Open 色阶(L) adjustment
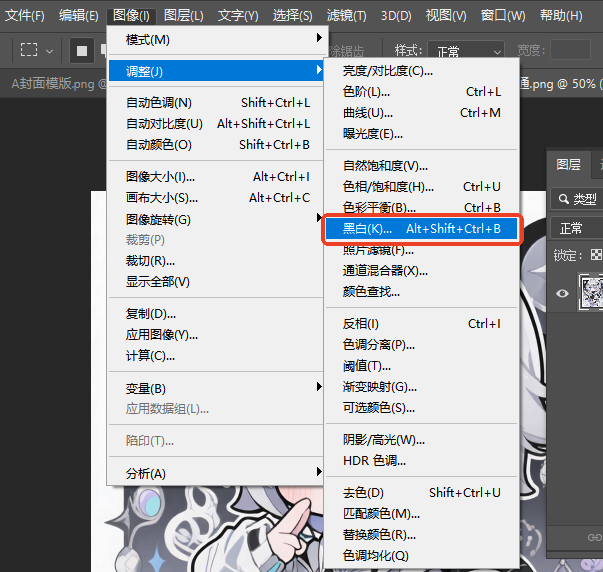 (x=421, y=92)
